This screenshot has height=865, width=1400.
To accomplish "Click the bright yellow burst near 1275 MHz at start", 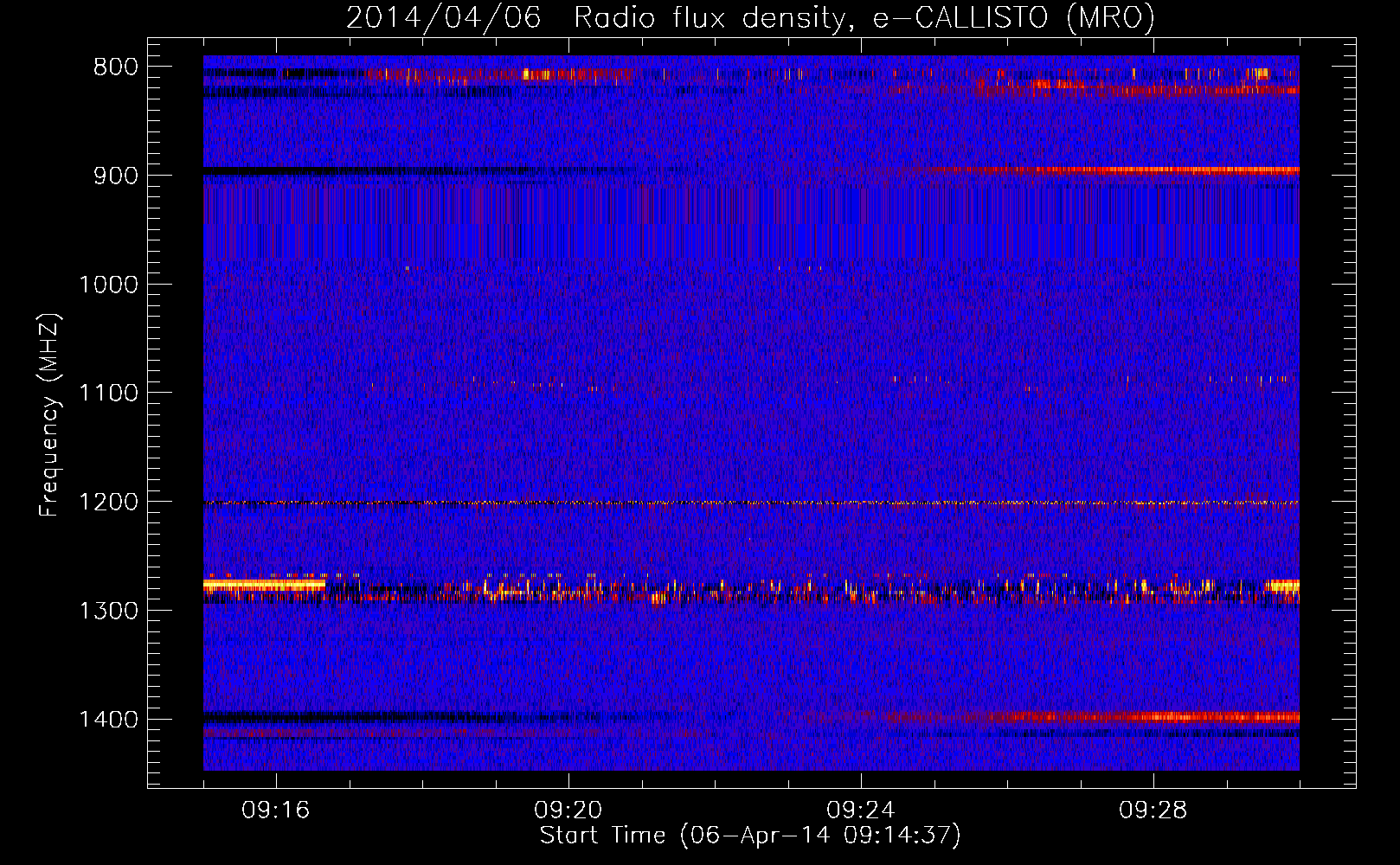I will click(264, 586).
